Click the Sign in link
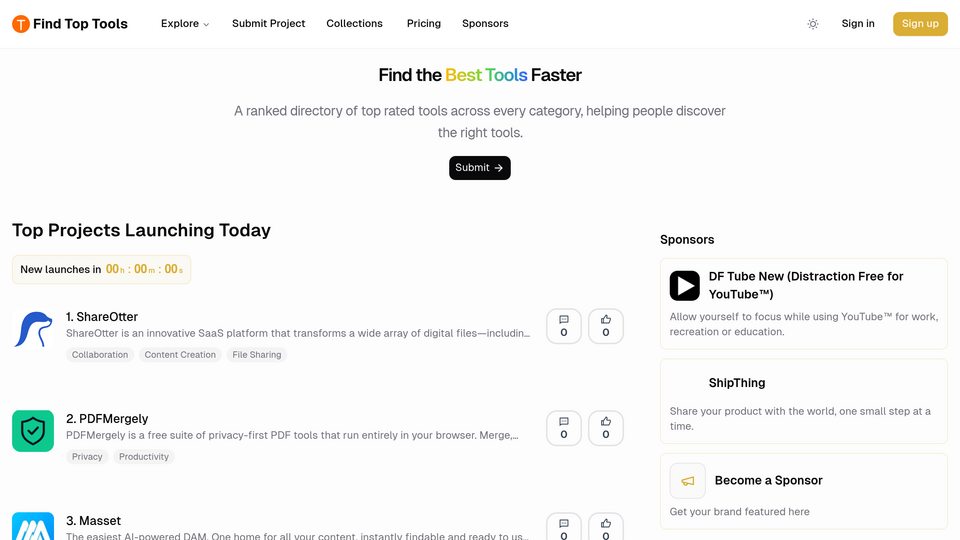This screenshot has width=960, height=540. 858,24
